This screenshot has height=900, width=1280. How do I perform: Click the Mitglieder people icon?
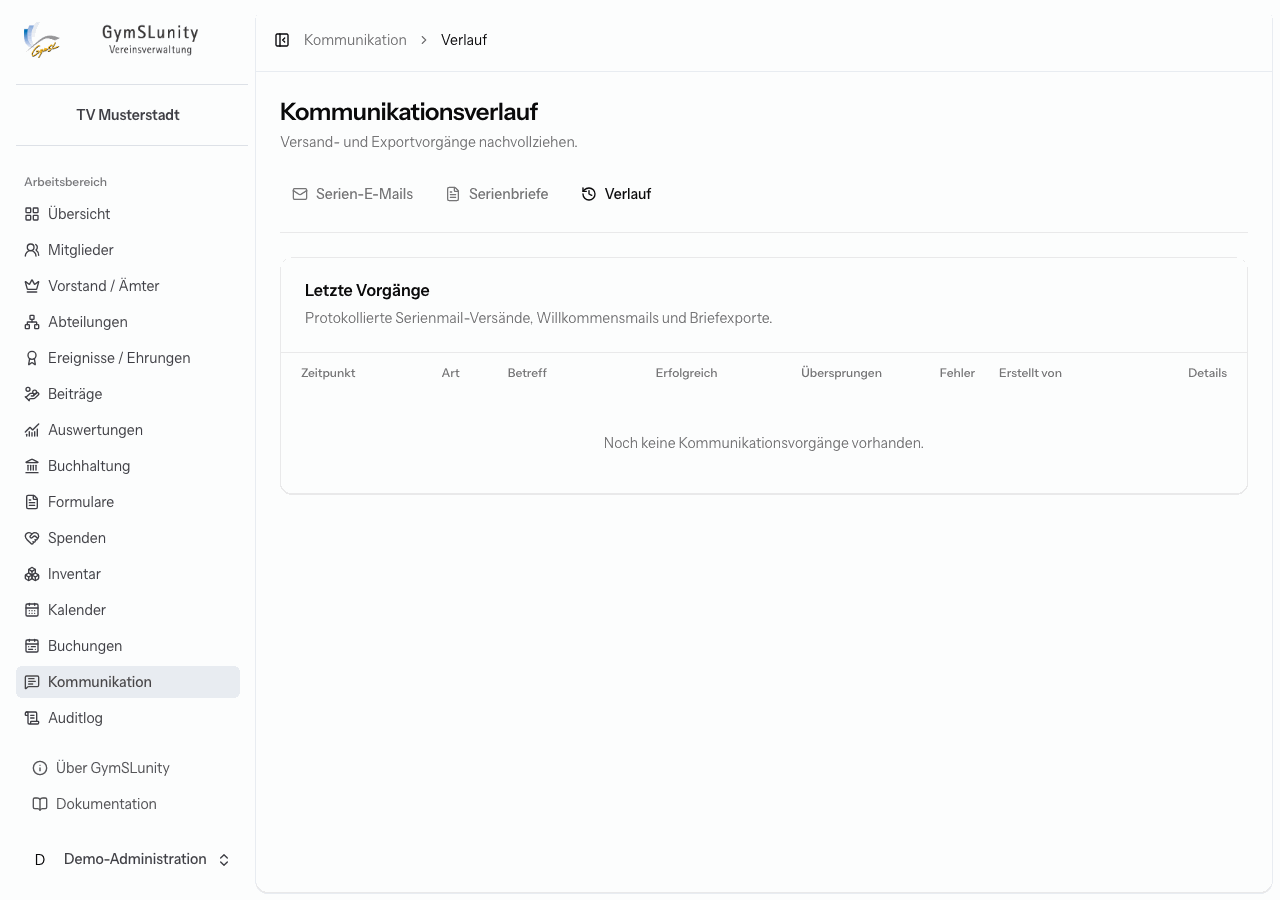32,250
